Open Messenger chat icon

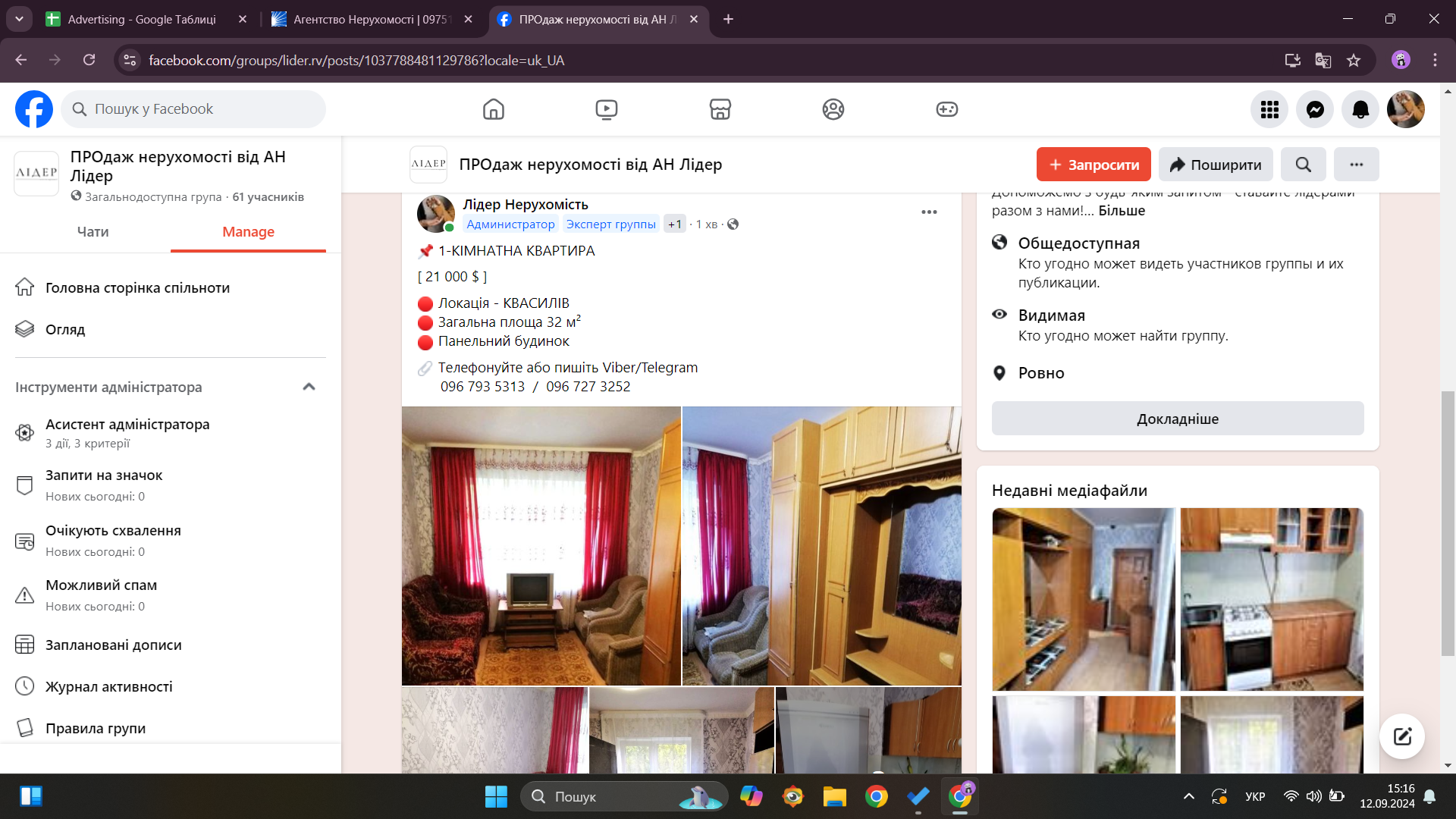(1315, 109)
